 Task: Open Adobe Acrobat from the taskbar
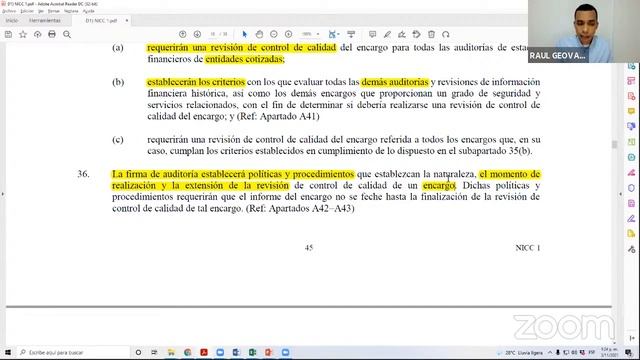204,352
